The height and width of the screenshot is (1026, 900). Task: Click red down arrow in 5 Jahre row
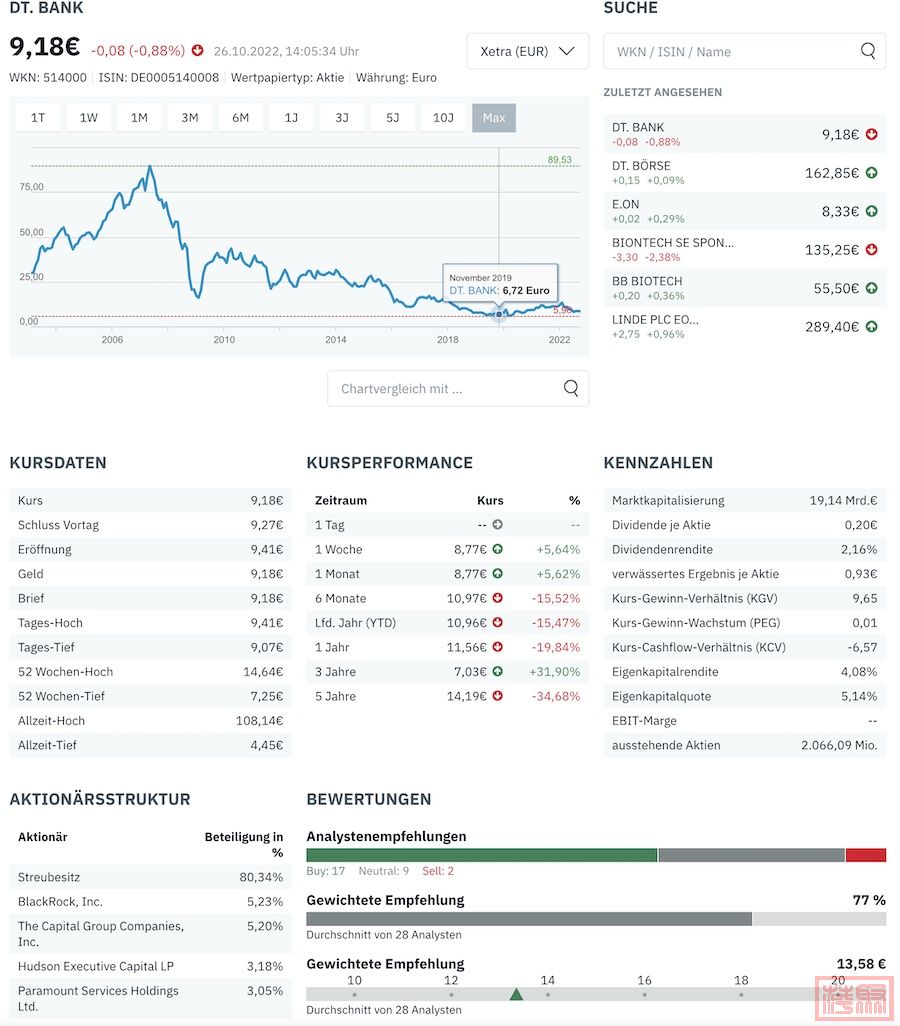pos(497,696)
